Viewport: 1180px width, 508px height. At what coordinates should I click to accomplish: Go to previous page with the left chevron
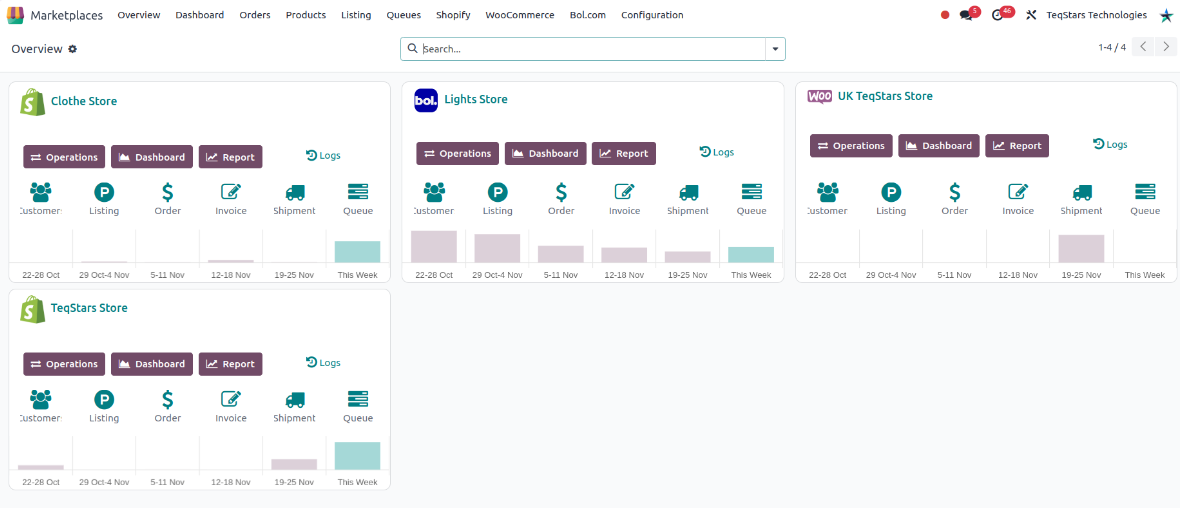pos(1143,47)
